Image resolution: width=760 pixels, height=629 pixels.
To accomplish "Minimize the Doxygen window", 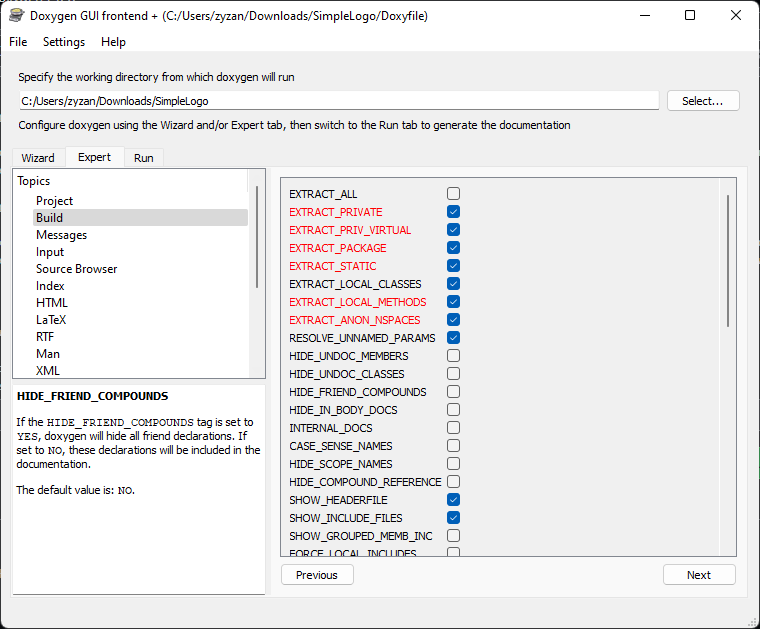I will coord(645,16).
